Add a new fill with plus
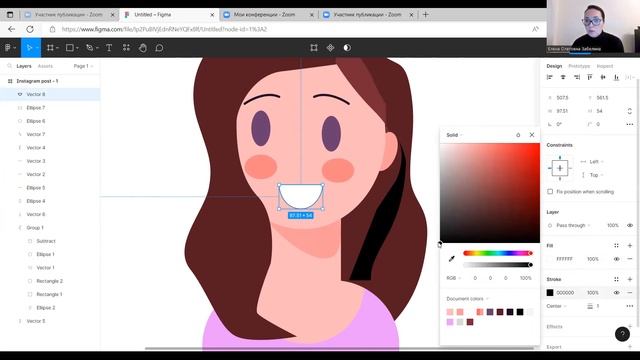 tap(630, 245)
